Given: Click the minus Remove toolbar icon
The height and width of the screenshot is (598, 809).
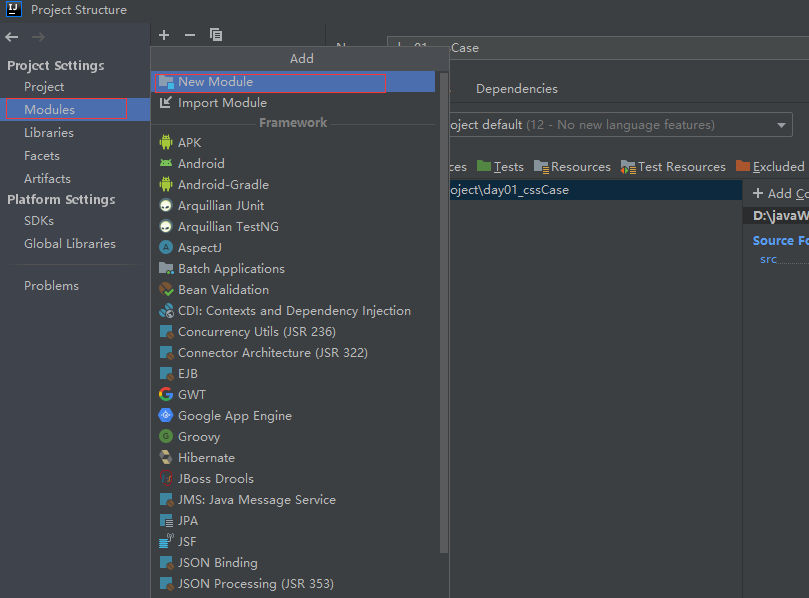Looking at the screenshot, I should coord(190,35).
